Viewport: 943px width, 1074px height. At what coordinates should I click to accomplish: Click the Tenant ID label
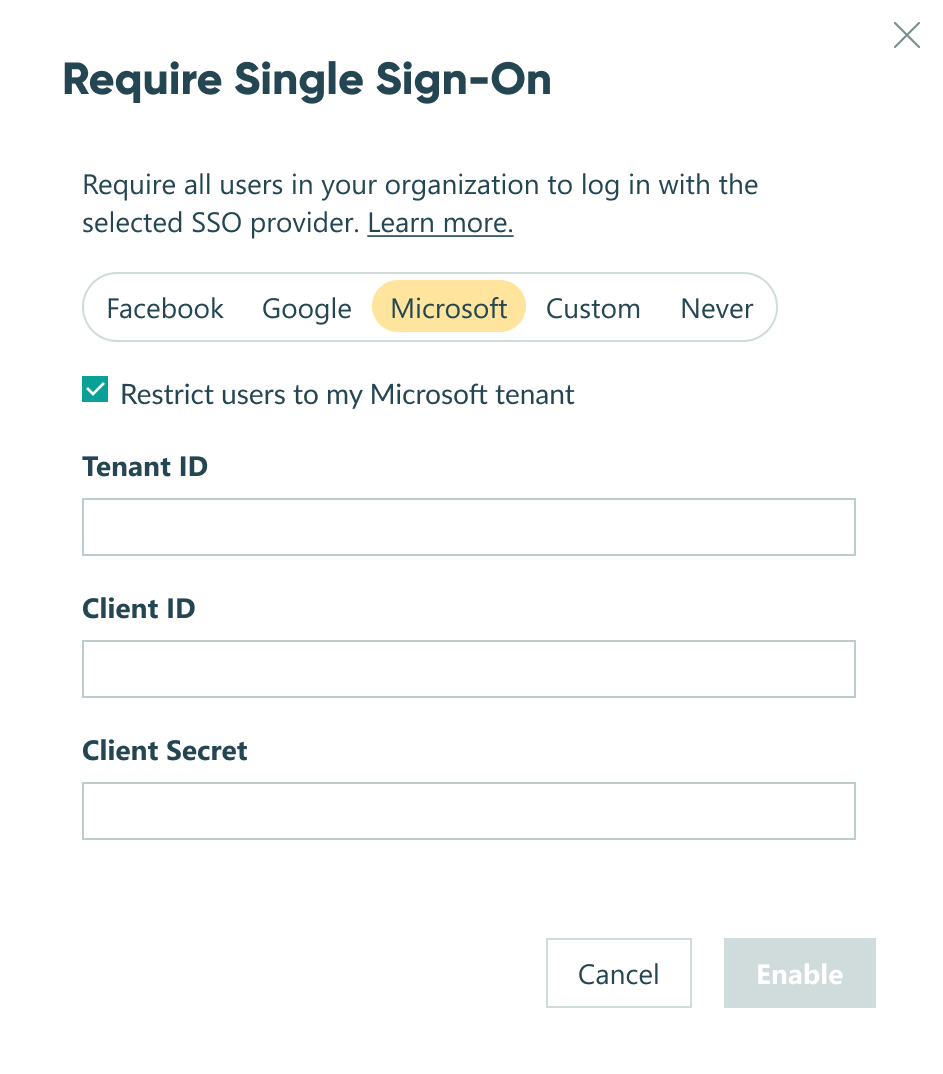[x=145, y=466]
